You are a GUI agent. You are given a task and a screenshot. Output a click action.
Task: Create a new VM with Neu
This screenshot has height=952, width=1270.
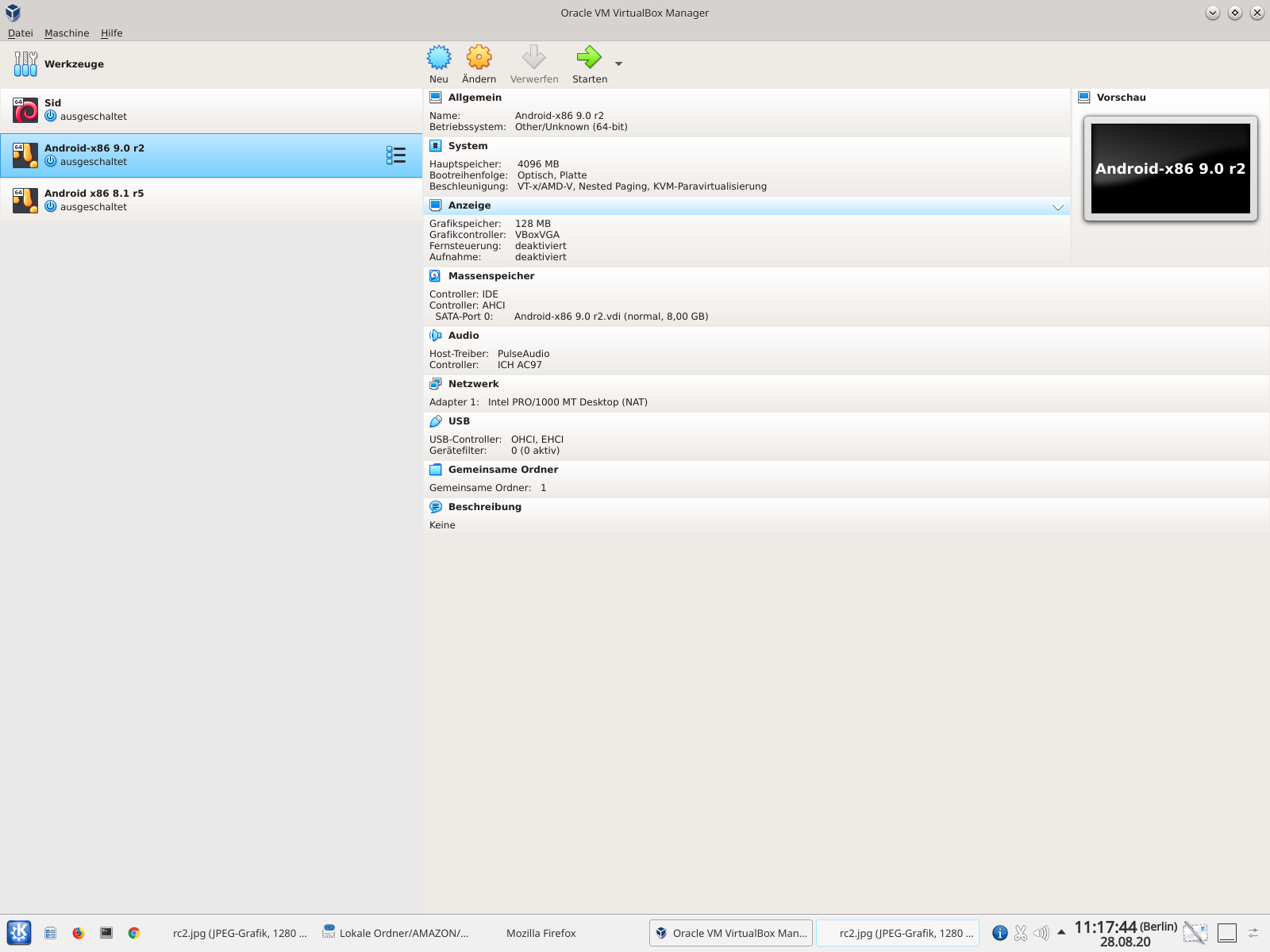tap(439, 64)
